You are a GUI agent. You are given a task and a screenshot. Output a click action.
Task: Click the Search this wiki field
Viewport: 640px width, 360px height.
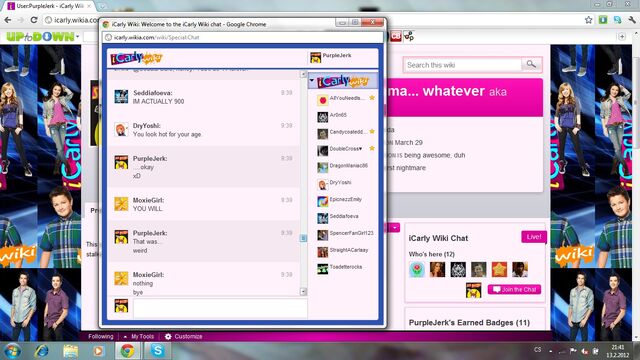point(462,64)
